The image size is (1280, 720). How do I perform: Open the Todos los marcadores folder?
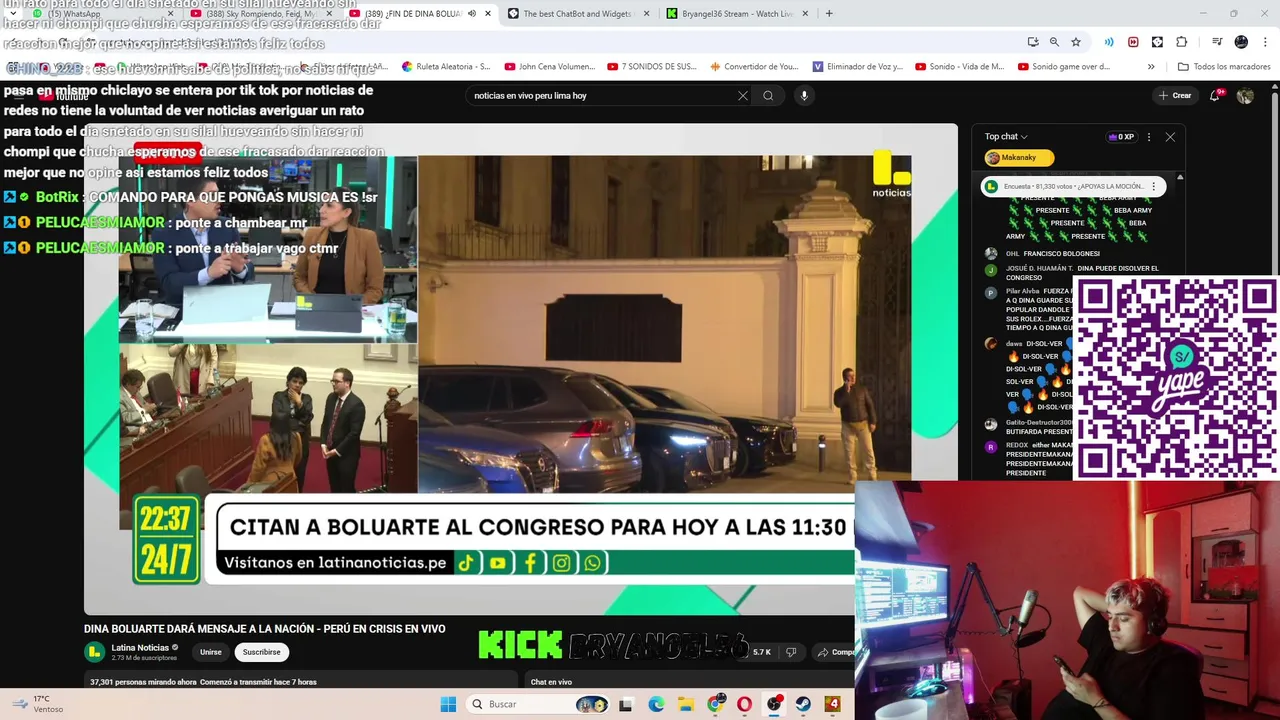(1224, 67)
